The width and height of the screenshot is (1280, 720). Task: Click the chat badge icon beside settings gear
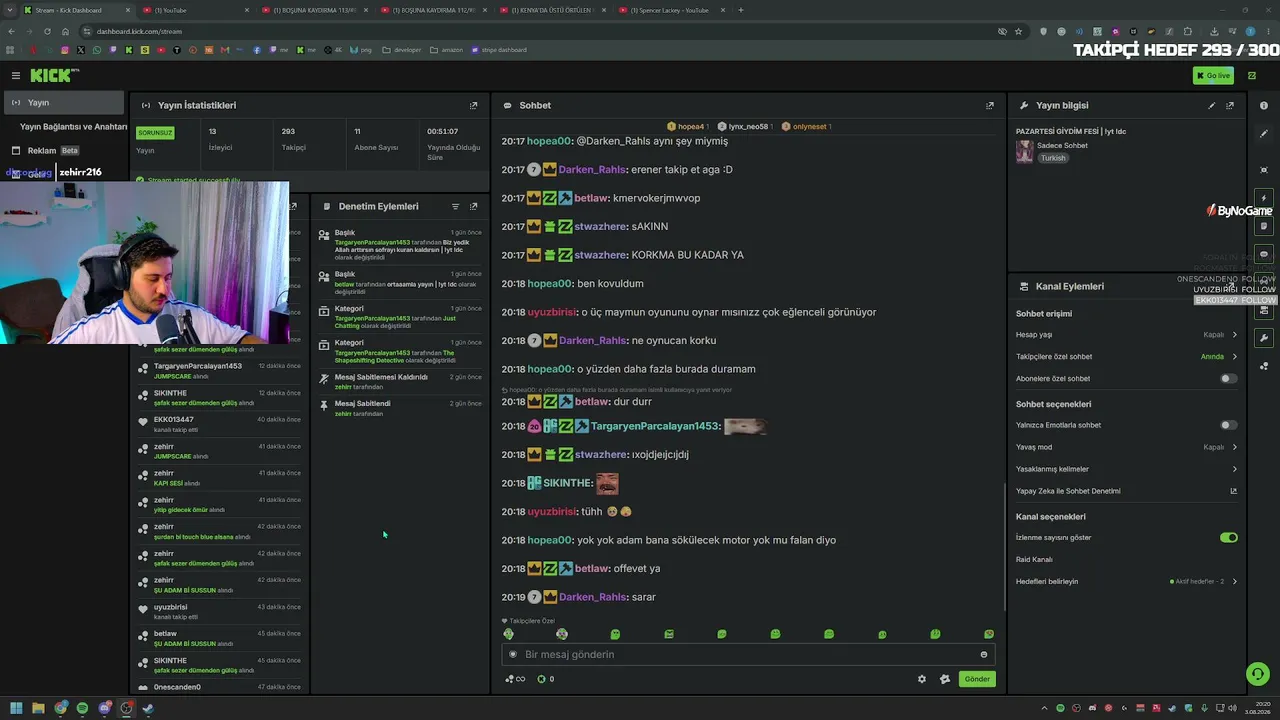tap(945, 679)
